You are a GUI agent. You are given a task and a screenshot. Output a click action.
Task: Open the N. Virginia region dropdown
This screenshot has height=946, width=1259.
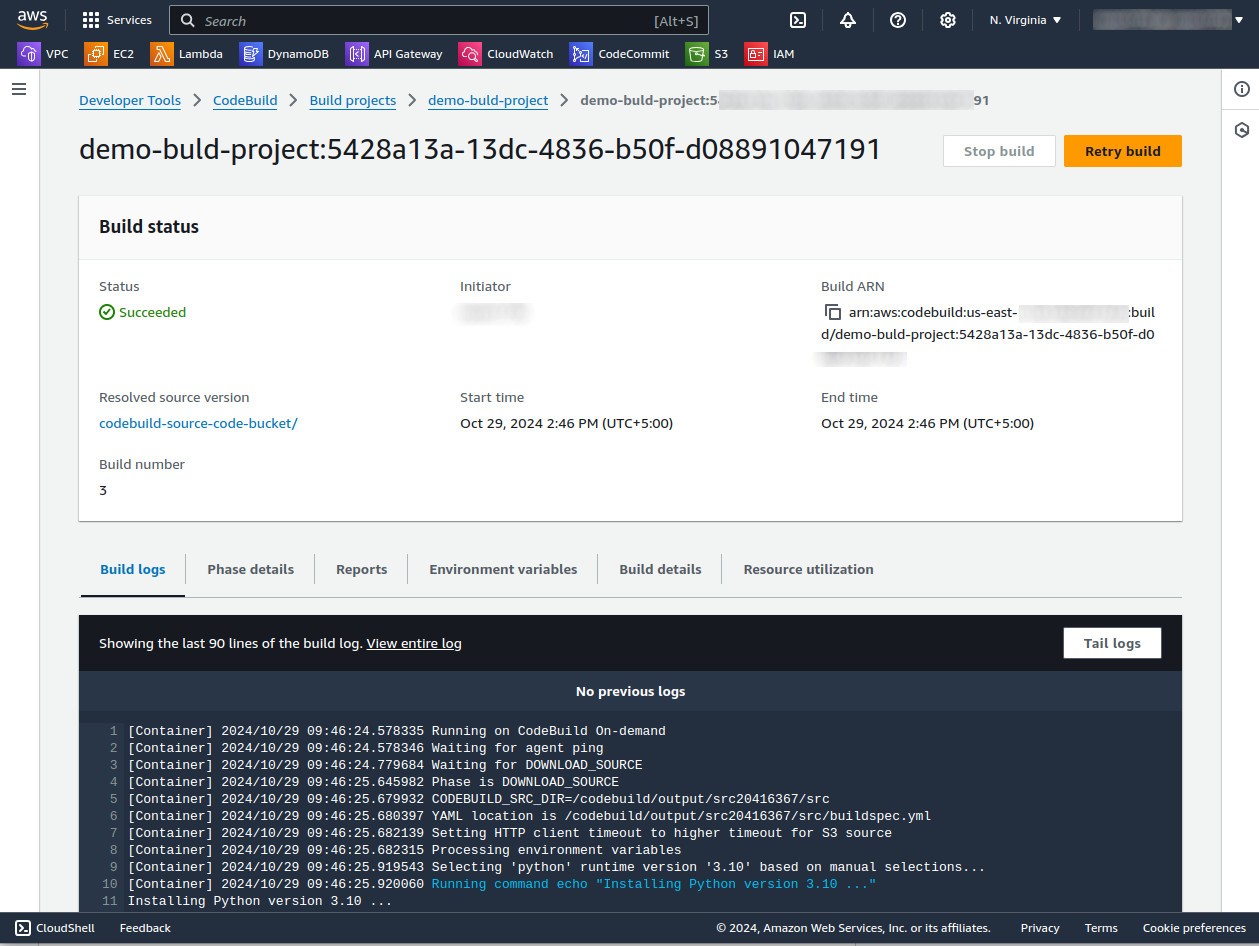click(x=1026, y=20)
